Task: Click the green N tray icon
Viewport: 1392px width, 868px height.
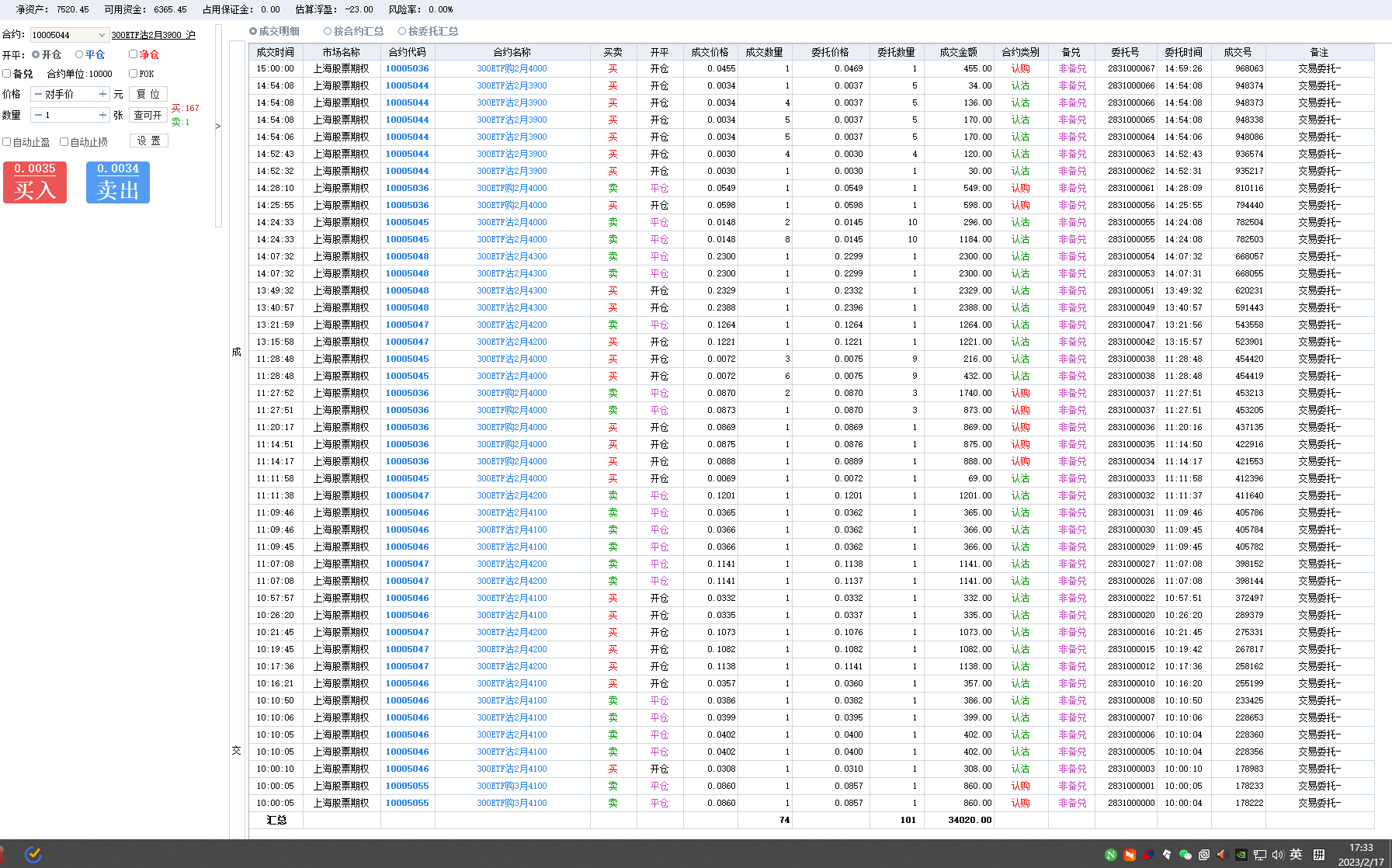Action: pos(1111,855)
